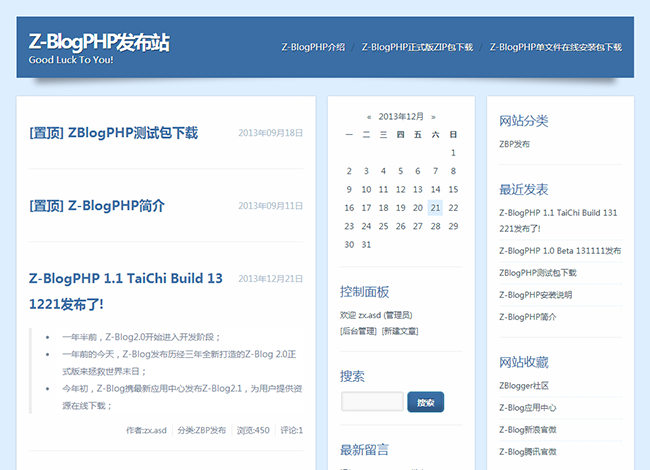This screenshot has height=470, width=650.
Task: Click the 网站收藏 sidebar heading
Action: click(524, 363)
